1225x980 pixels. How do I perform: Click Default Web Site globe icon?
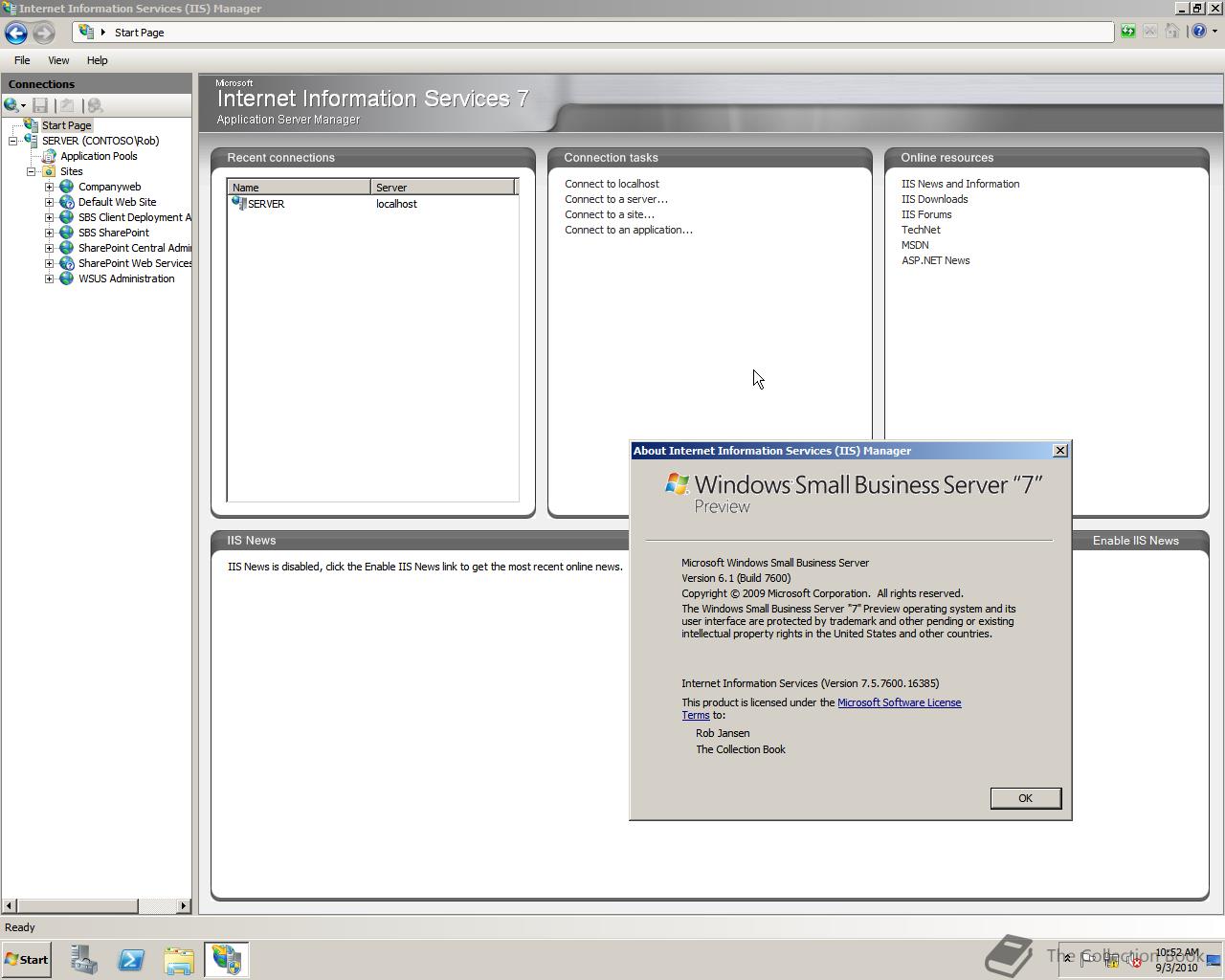click(67, 202)
